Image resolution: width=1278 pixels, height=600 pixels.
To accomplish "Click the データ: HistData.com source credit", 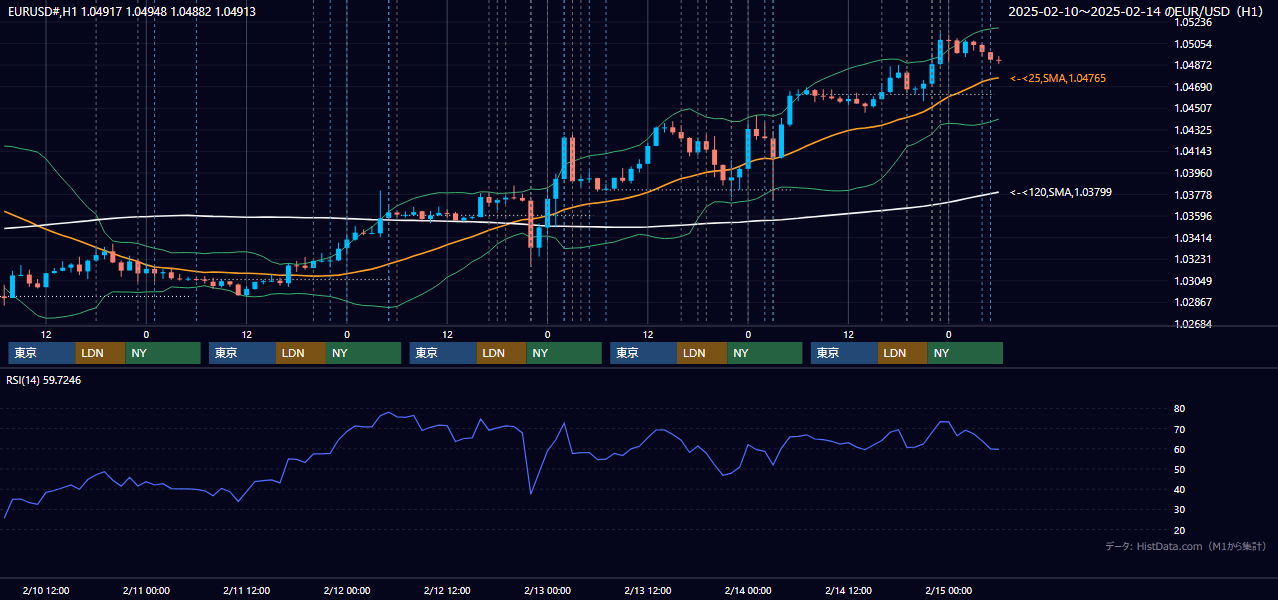I will [1186, 546].
